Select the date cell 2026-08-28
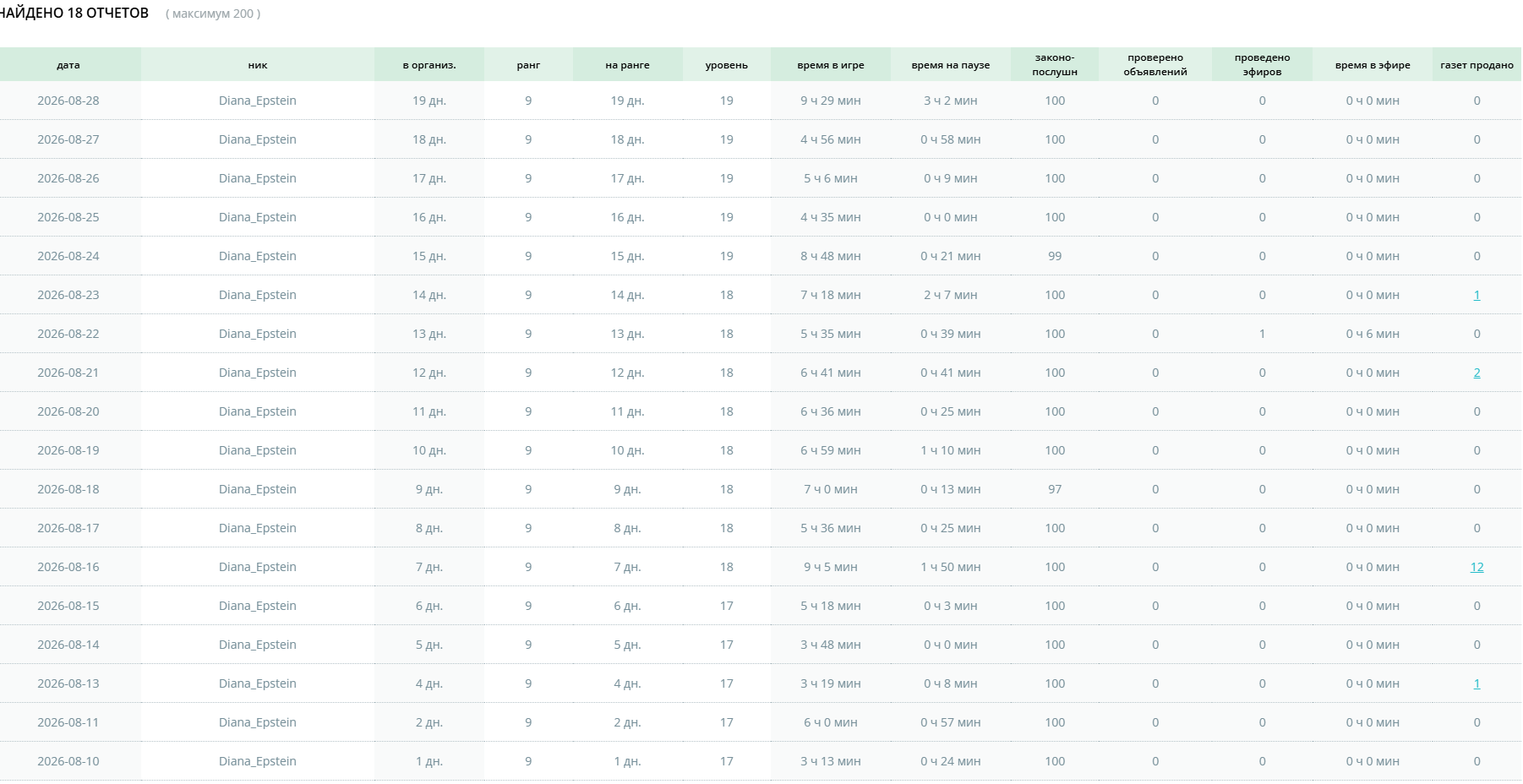The width and height of the screenshot is (1523, 784). pos(68,101)
